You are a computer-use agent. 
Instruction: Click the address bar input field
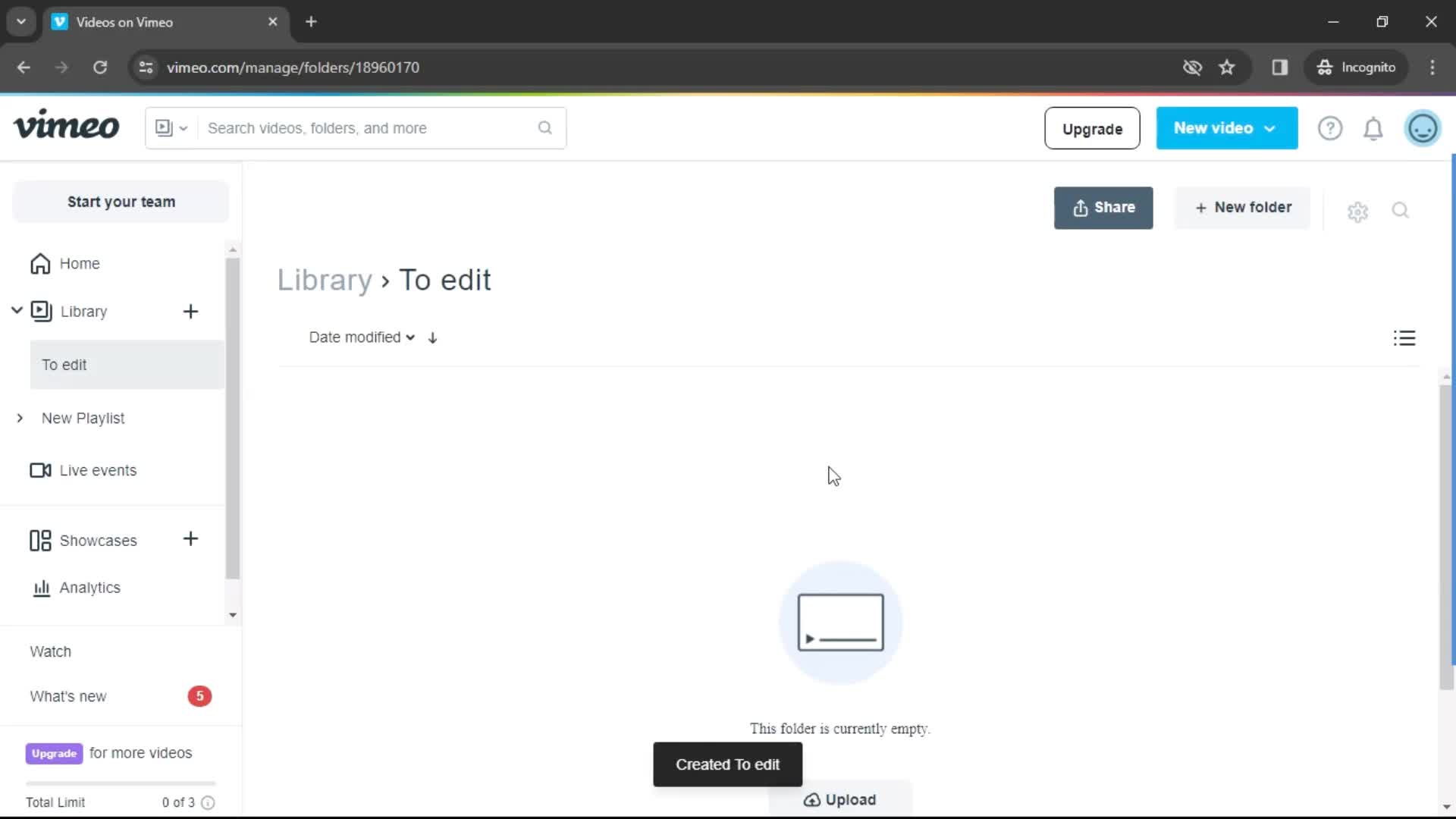coord(293,67)
